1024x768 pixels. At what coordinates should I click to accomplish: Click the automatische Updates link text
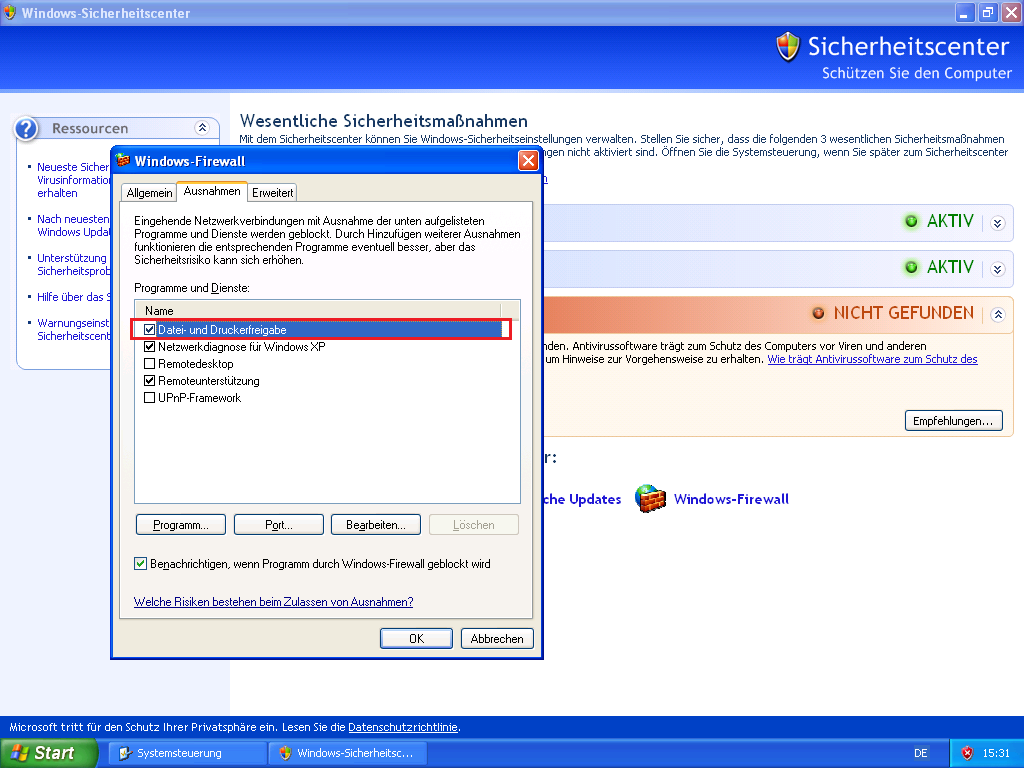582,499
